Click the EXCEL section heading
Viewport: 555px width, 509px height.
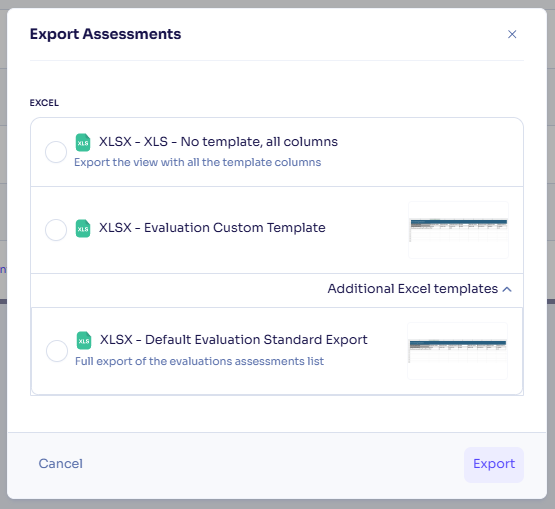point(44,103)
